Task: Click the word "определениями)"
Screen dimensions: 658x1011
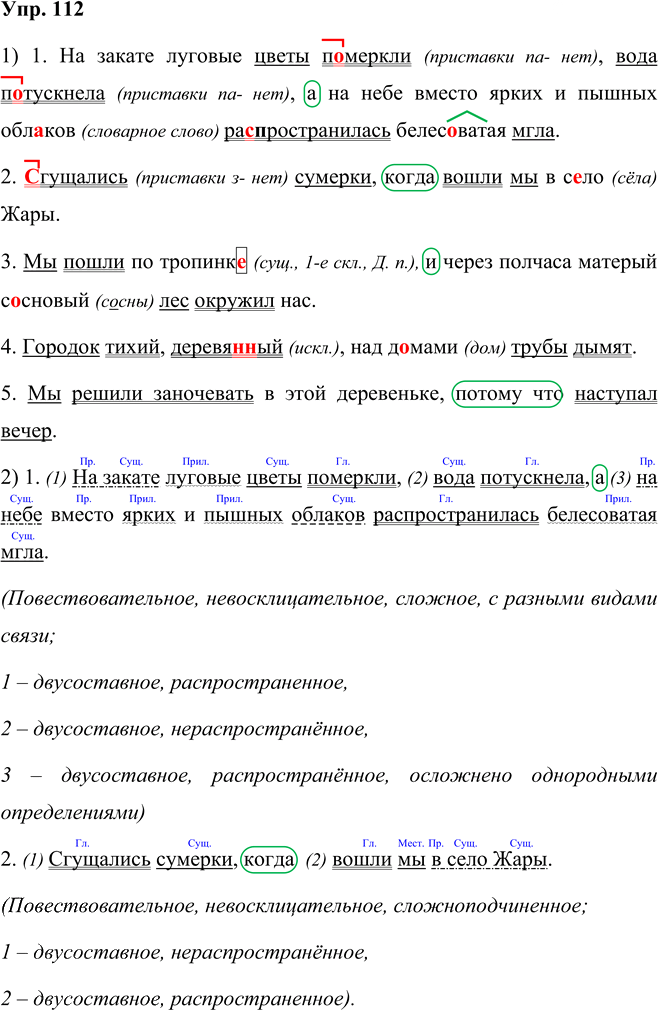Action: pos(73,813)
